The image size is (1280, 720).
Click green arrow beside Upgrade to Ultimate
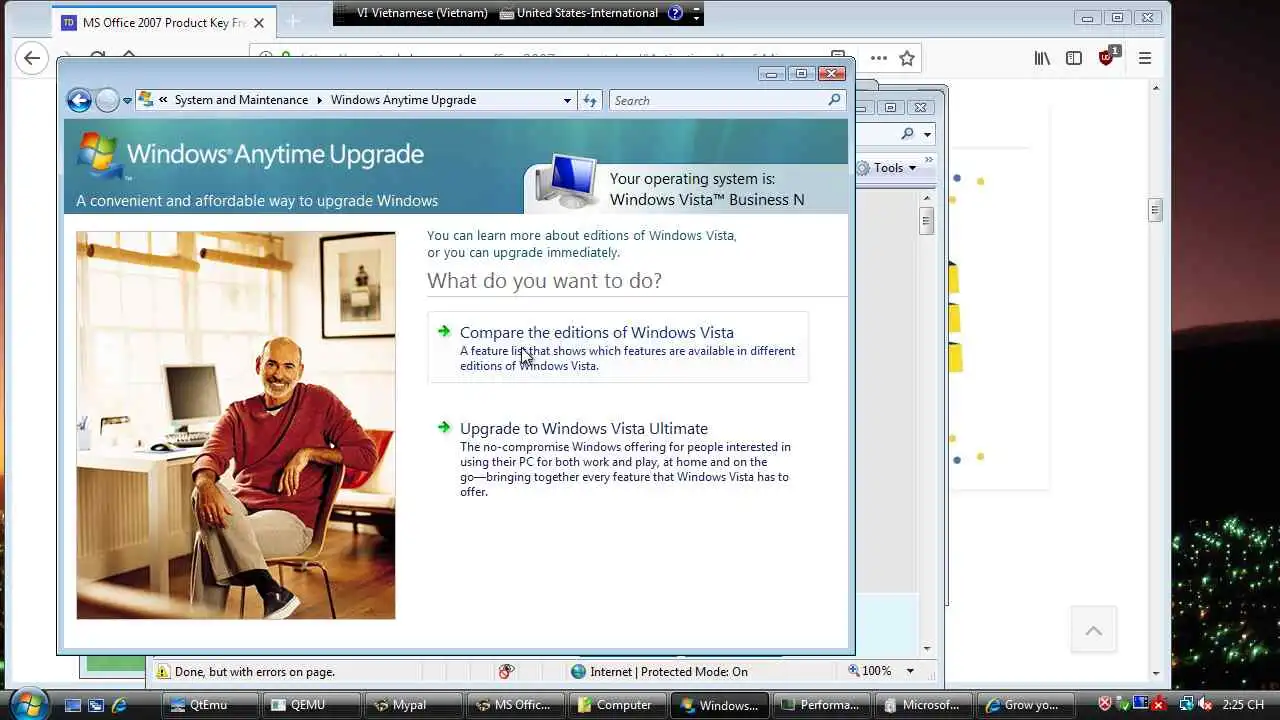(x=444, y=427)
